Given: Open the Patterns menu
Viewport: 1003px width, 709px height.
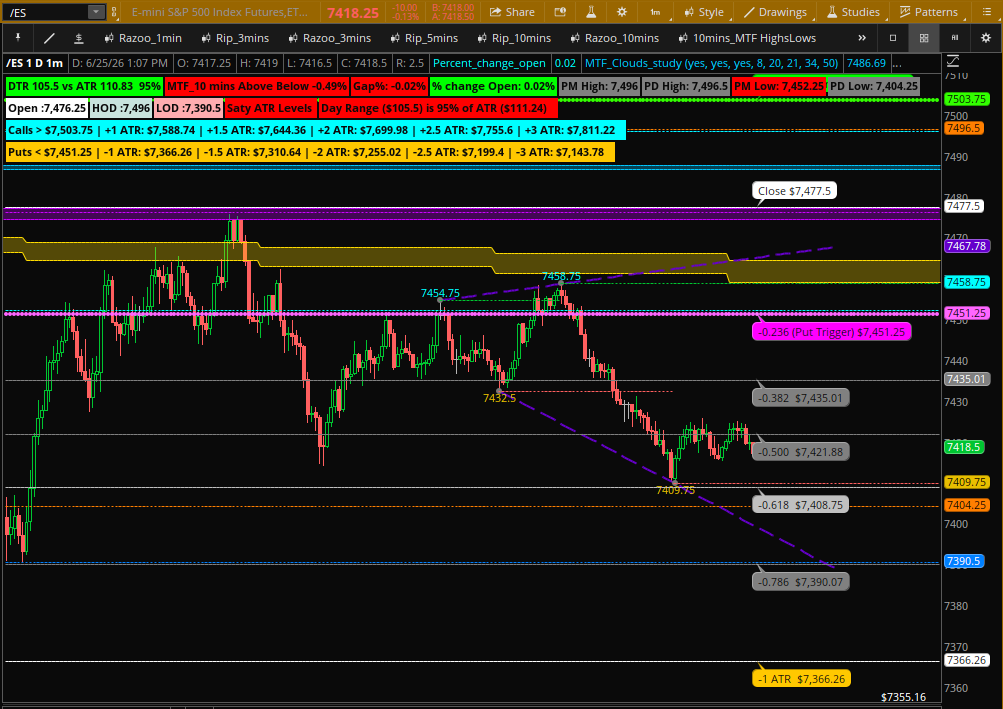Looking at the screenshot, I should [x=928, y=12].
